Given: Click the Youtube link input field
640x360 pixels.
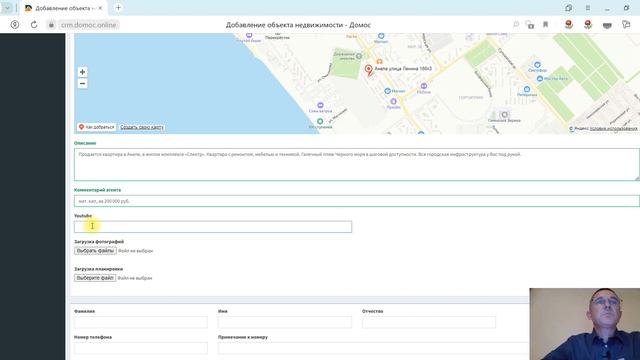Looking at the screenshot, I should 213,227.
